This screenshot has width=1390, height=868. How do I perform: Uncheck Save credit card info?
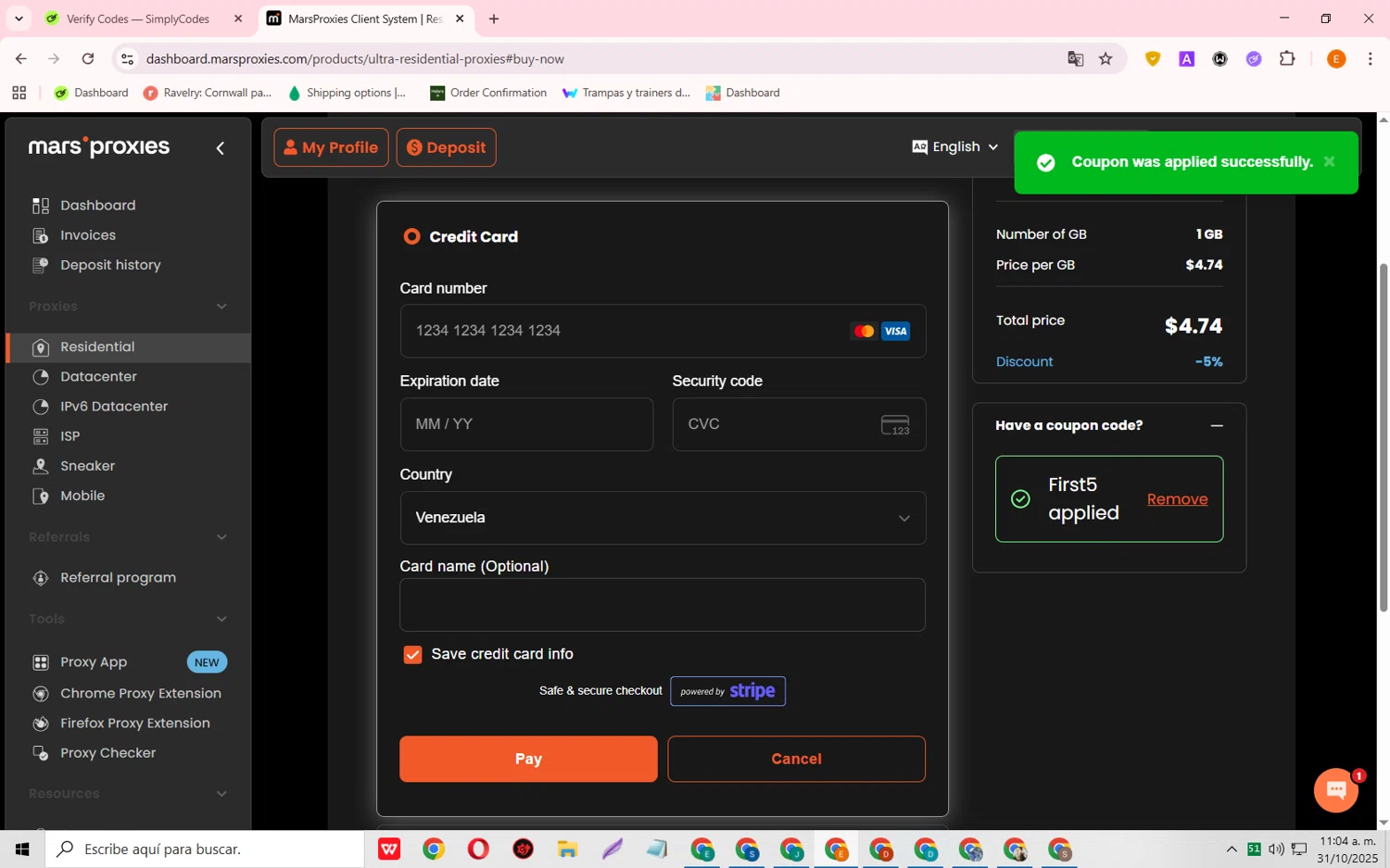click(x=412, y=655)
